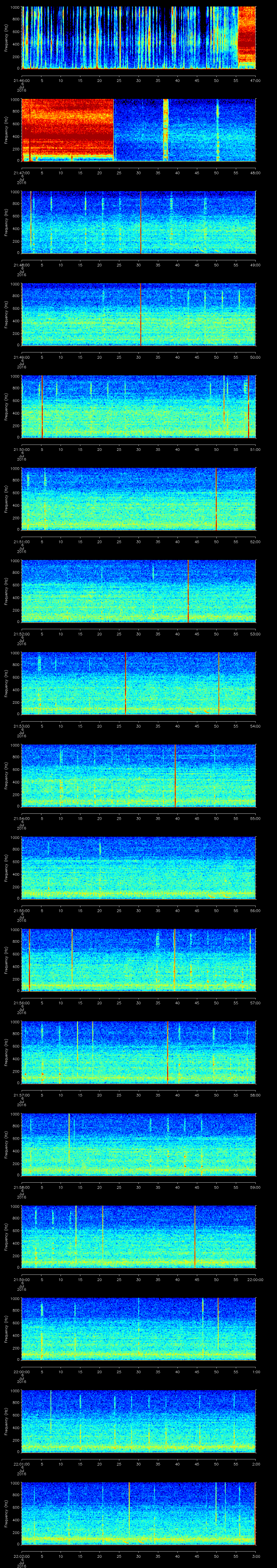
Task: Select the spectrogram for minute 21:51:00
Action: tap(139, 499)
